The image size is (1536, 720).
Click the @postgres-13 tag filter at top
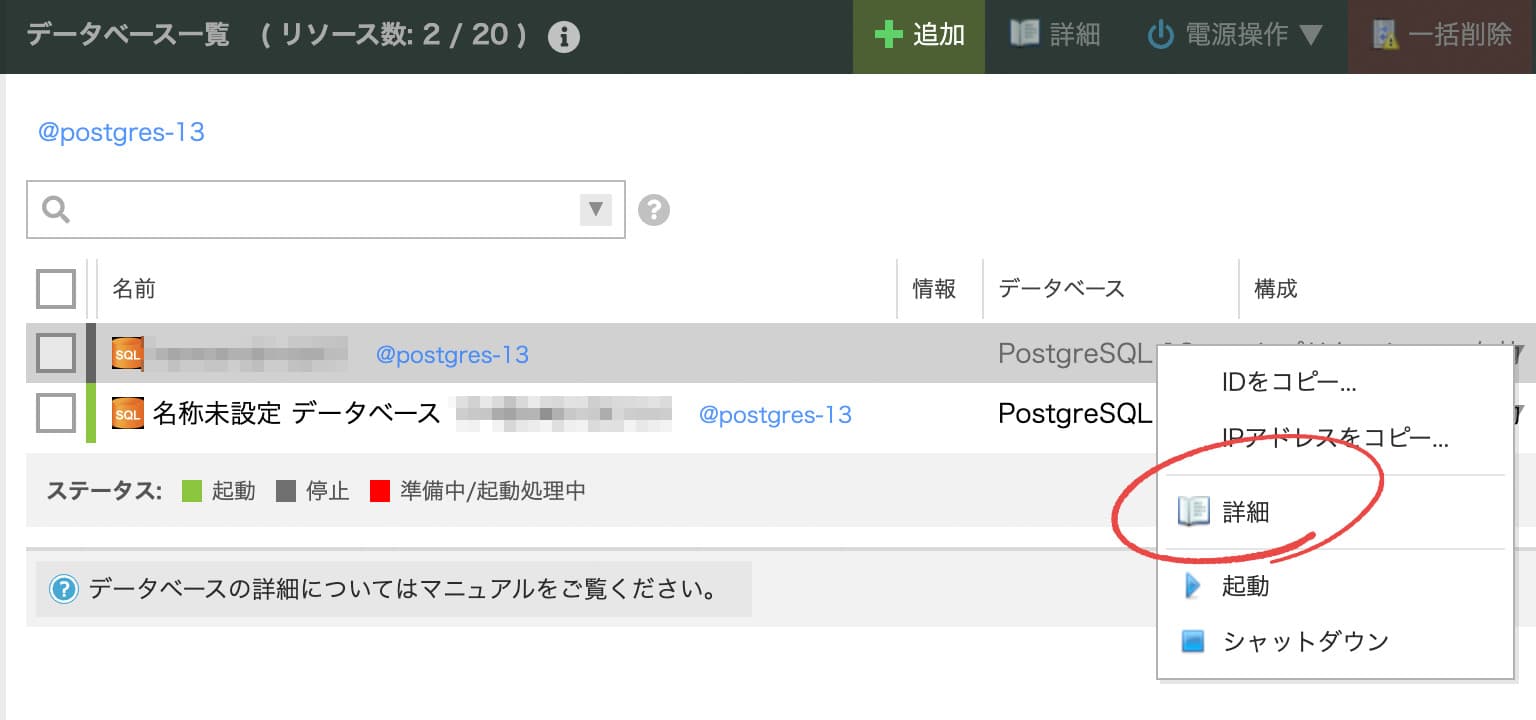click(121, 132)
